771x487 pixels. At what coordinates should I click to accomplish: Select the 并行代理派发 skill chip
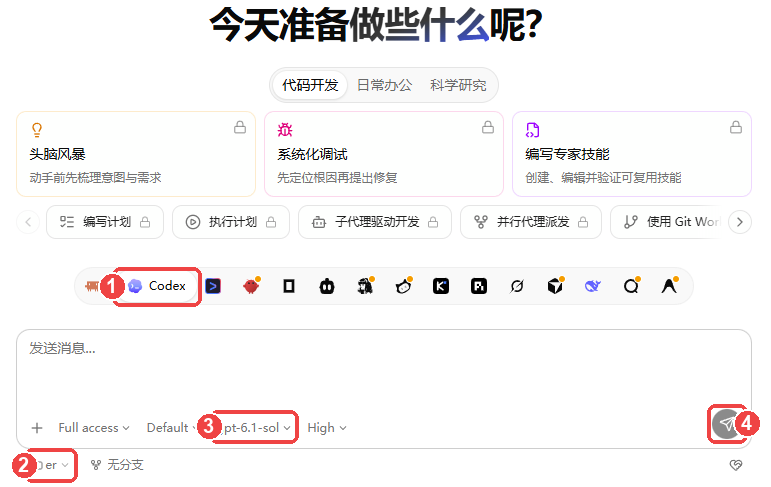[531, 222]
